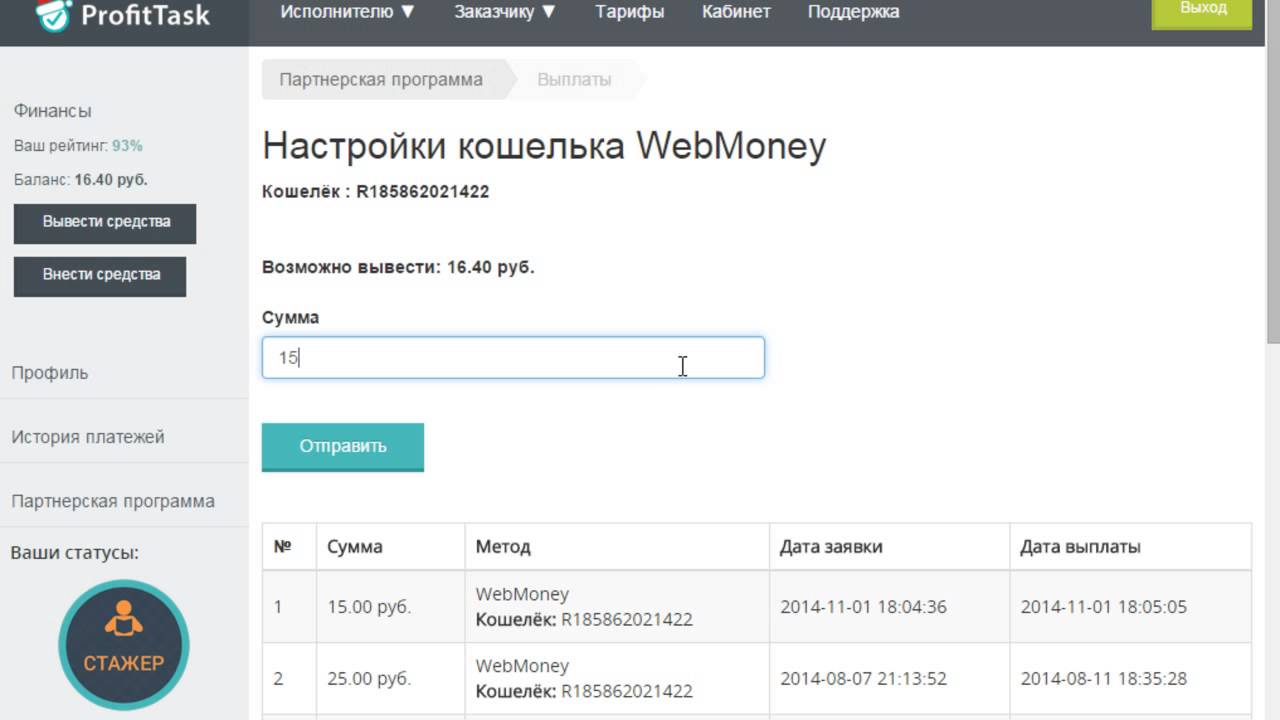Click request date 2014-08-07 21:13:52

click(863, 679)
